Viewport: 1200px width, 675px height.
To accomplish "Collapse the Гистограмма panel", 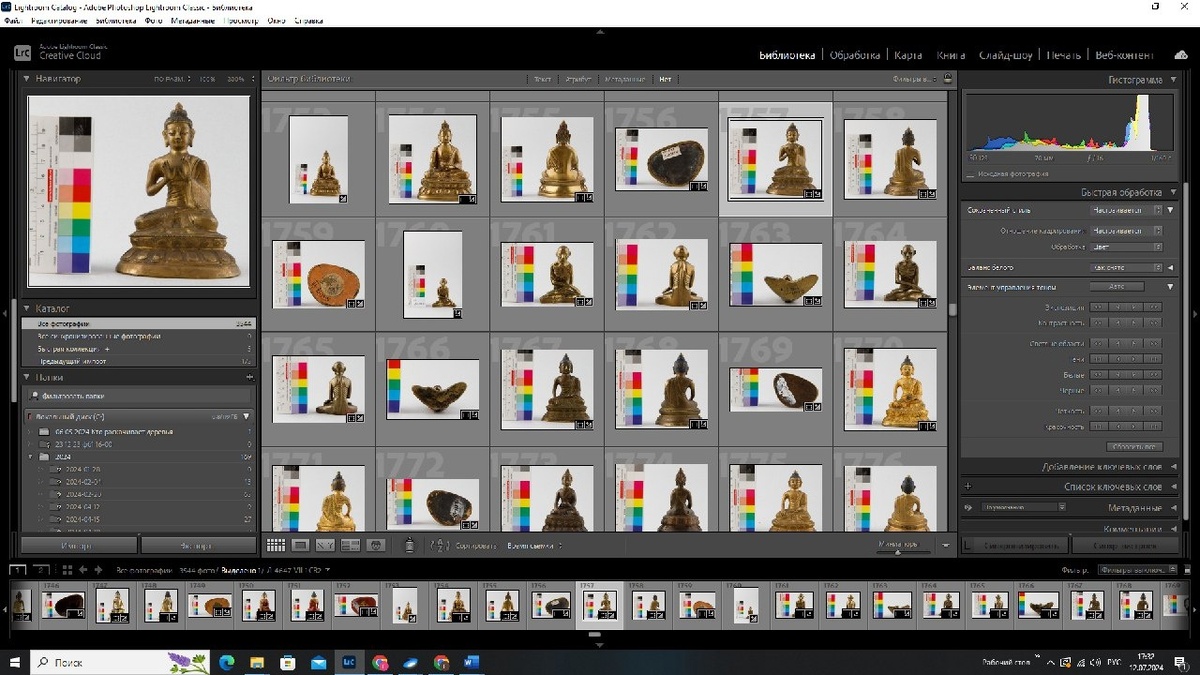I will click(x=1172, y=79).
